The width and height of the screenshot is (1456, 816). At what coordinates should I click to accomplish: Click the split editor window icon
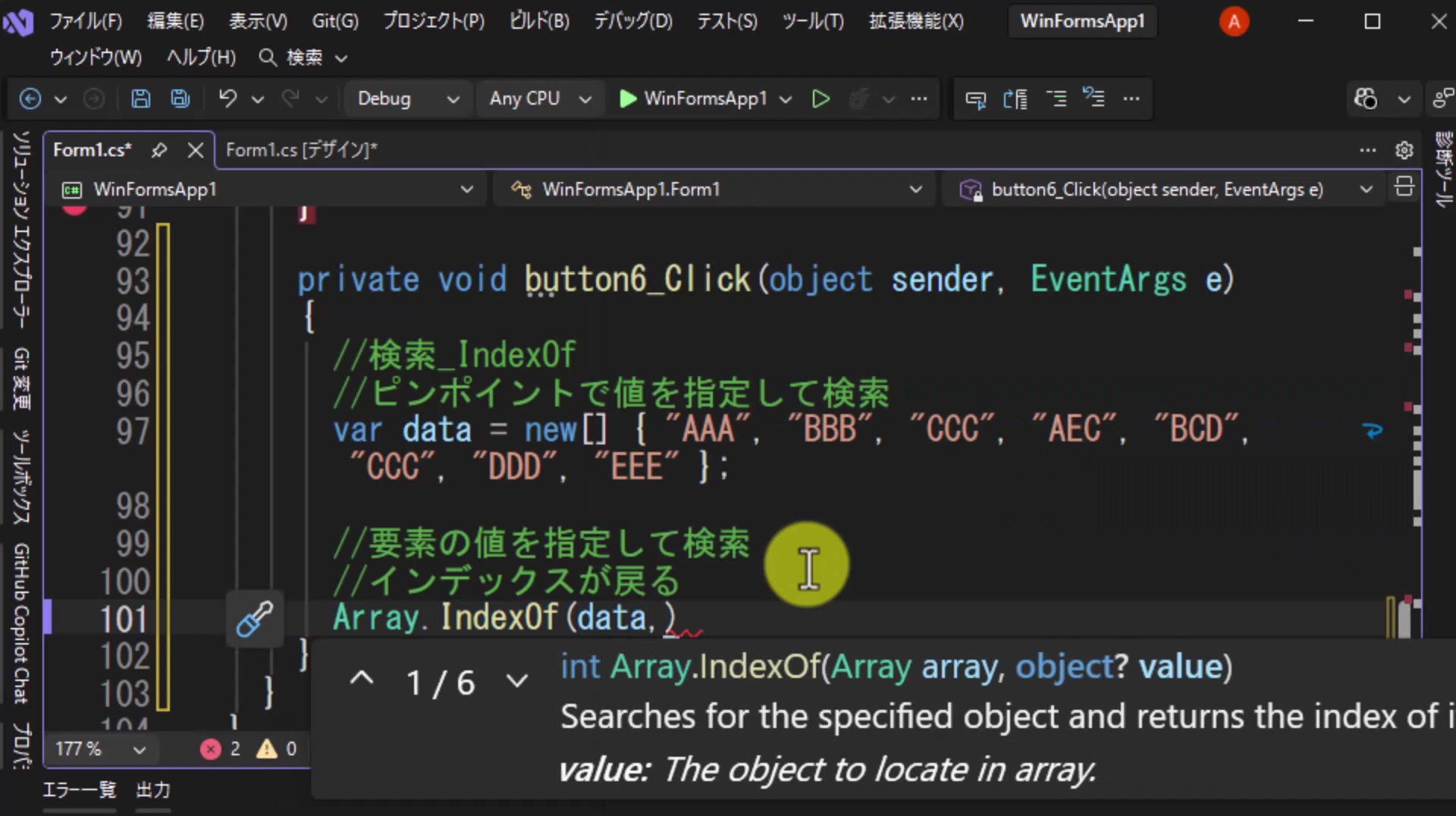1404,187
